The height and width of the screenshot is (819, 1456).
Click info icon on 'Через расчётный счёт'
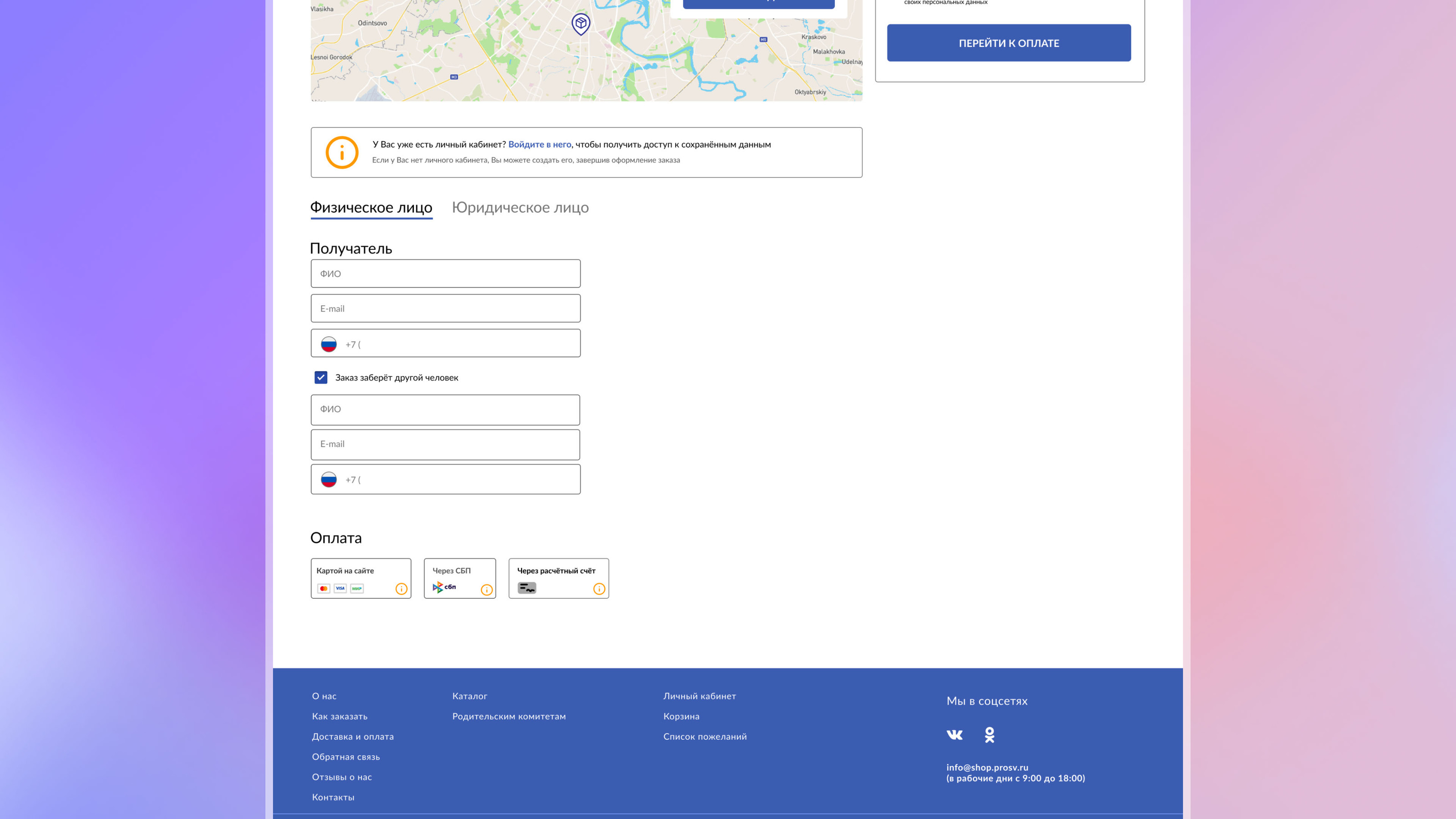pyautogui.click(x=599, y=589)
